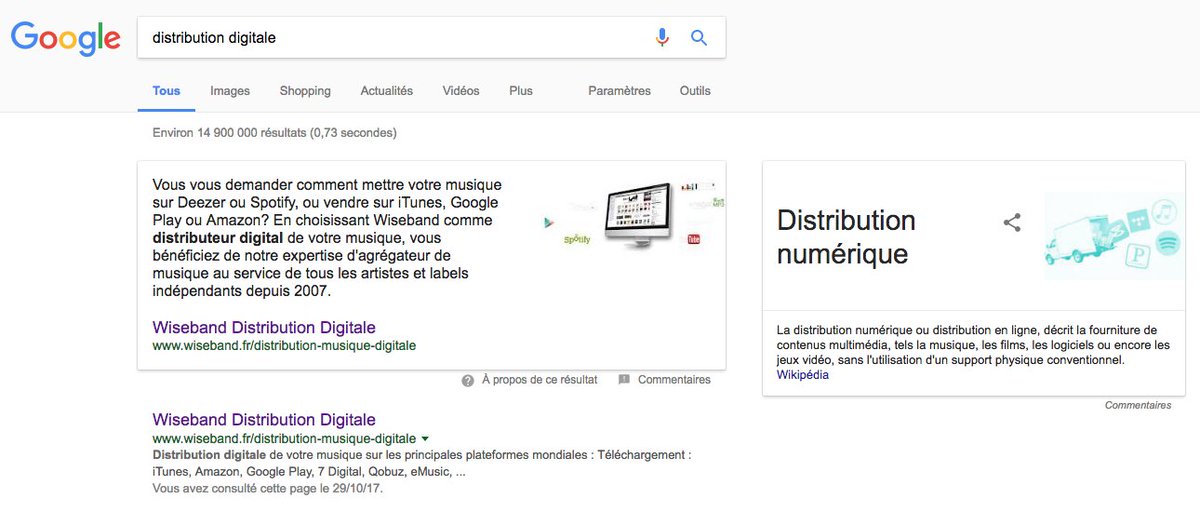Open the second Wiseband Distribution Digitale result

click(x=264, y=420)
